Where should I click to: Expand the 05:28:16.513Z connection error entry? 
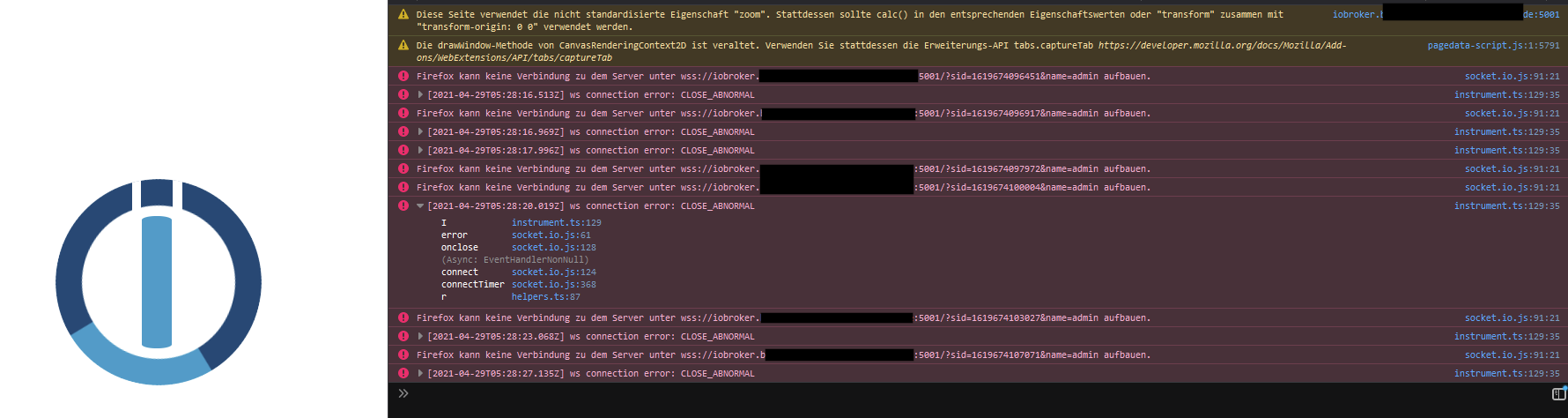coord(420,94)
